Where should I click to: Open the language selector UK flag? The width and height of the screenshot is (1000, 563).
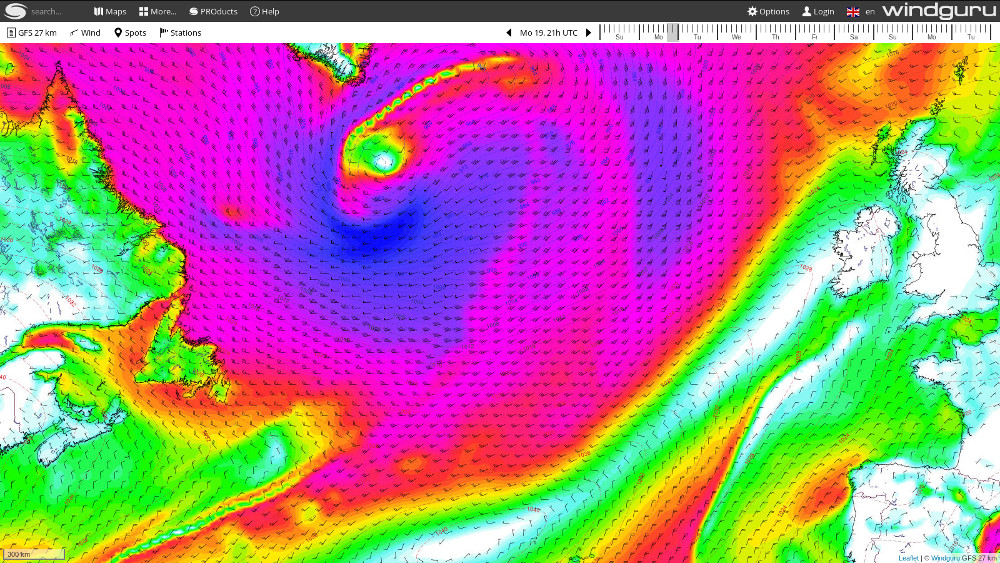(853, 12)
